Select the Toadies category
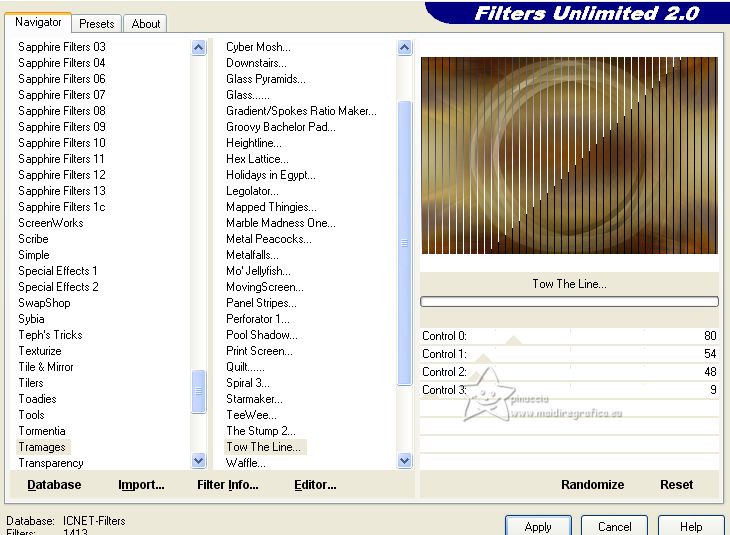Screen dimensions: 730x535 37,399
